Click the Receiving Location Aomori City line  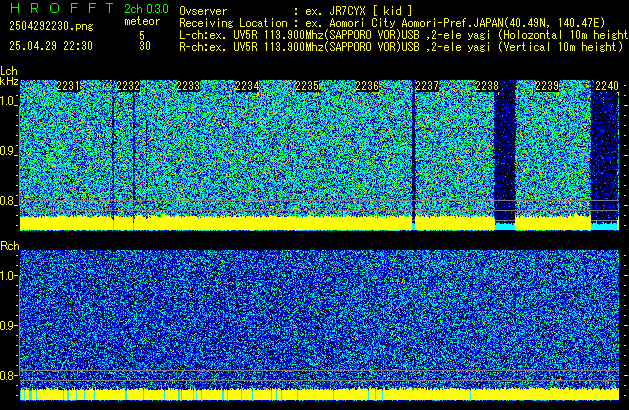click(x=392, y=23)
